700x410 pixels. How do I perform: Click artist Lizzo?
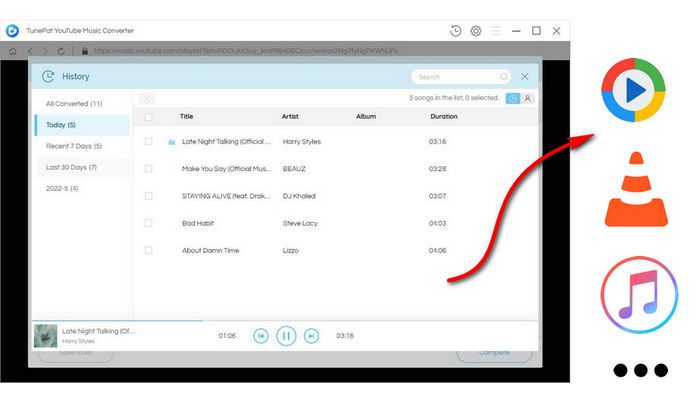point(291,251)
